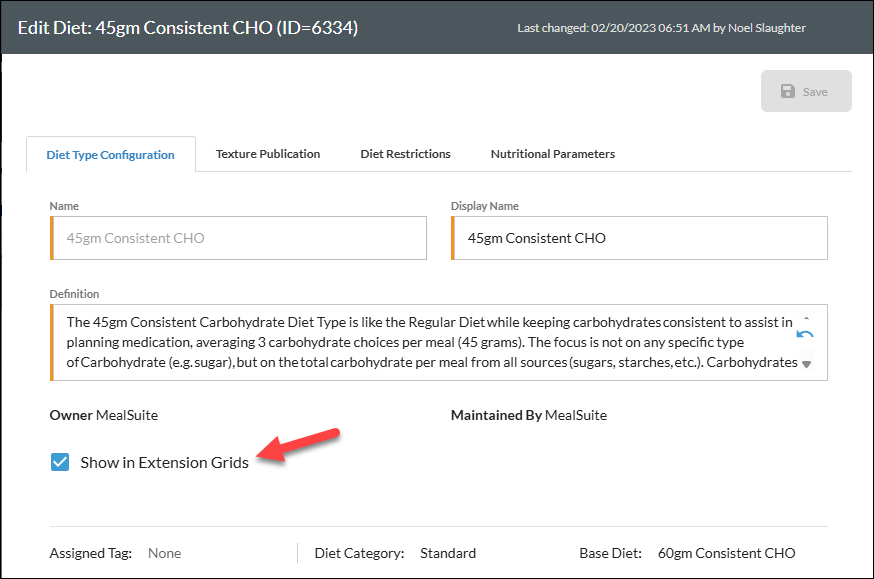Screen dimensions: 874x579
Task: Click the Diet Category value Standard
Action: (448, 553)
